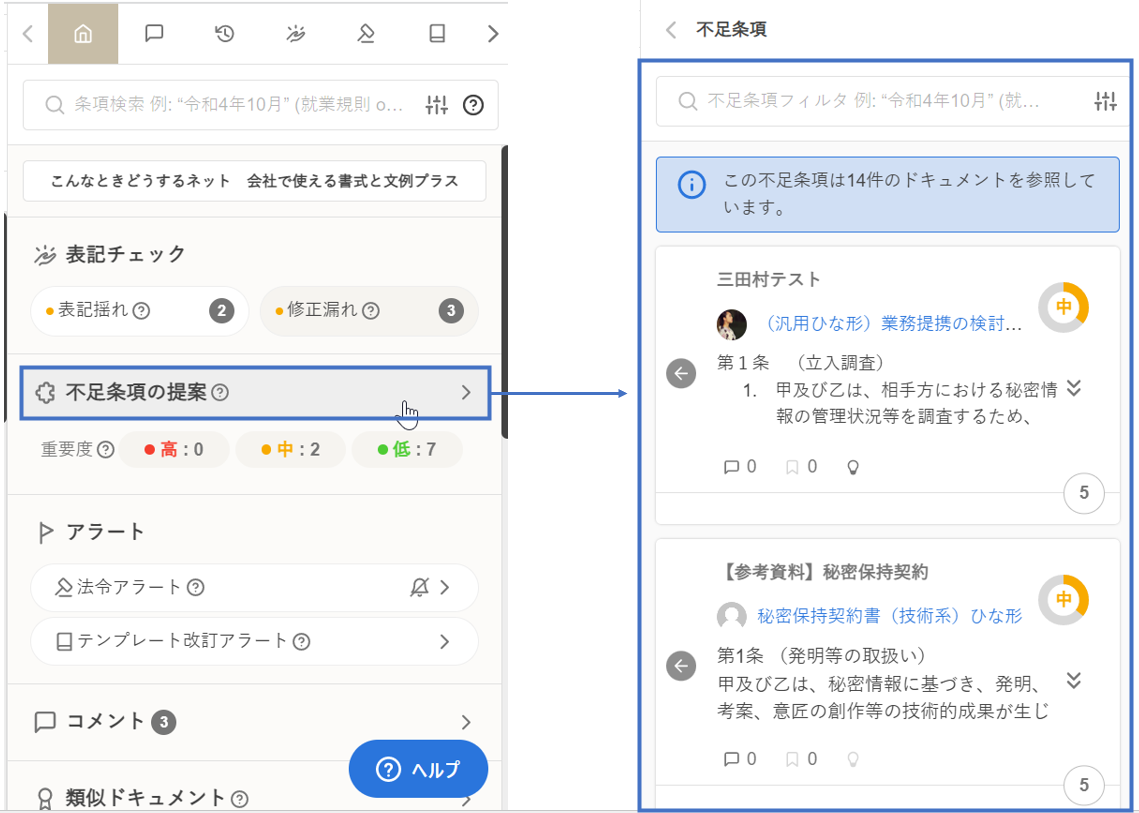Click filter sliders icon in clause search
The width and height of the screenshot is (1139, 813).
point(437,105)
